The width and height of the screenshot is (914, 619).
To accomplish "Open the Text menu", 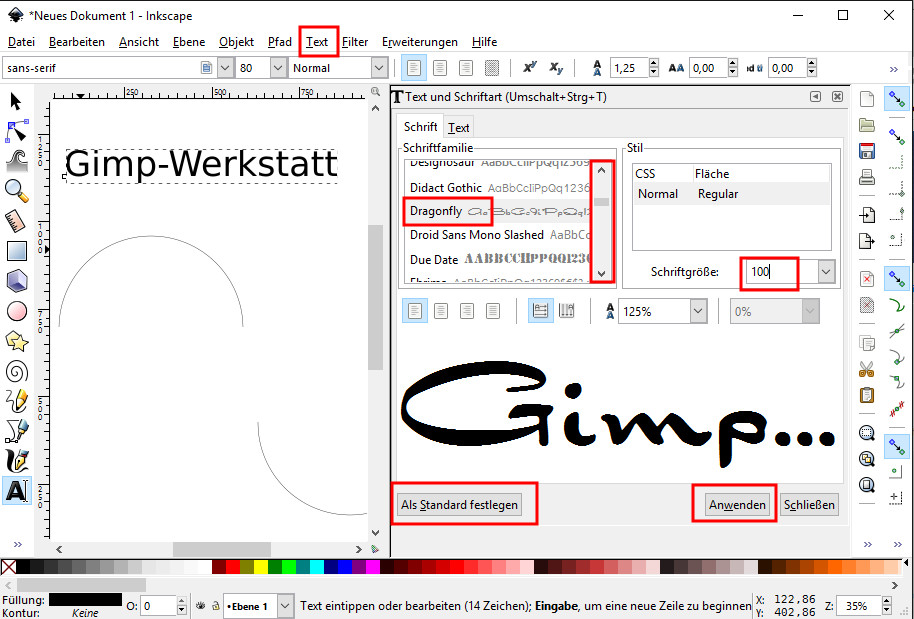I will tap(317, 42).
